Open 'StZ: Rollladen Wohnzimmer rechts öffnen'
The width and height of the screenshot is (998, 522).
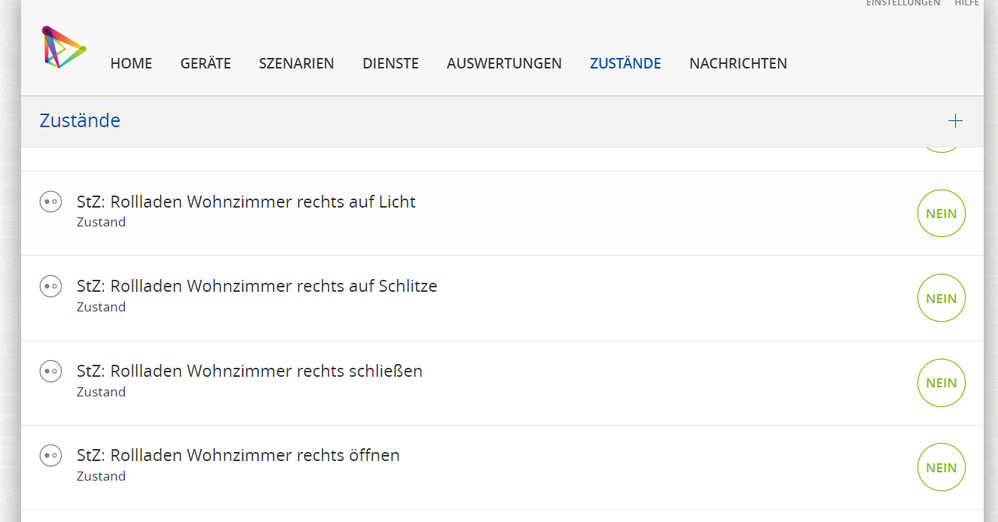(x=238, y=455)
